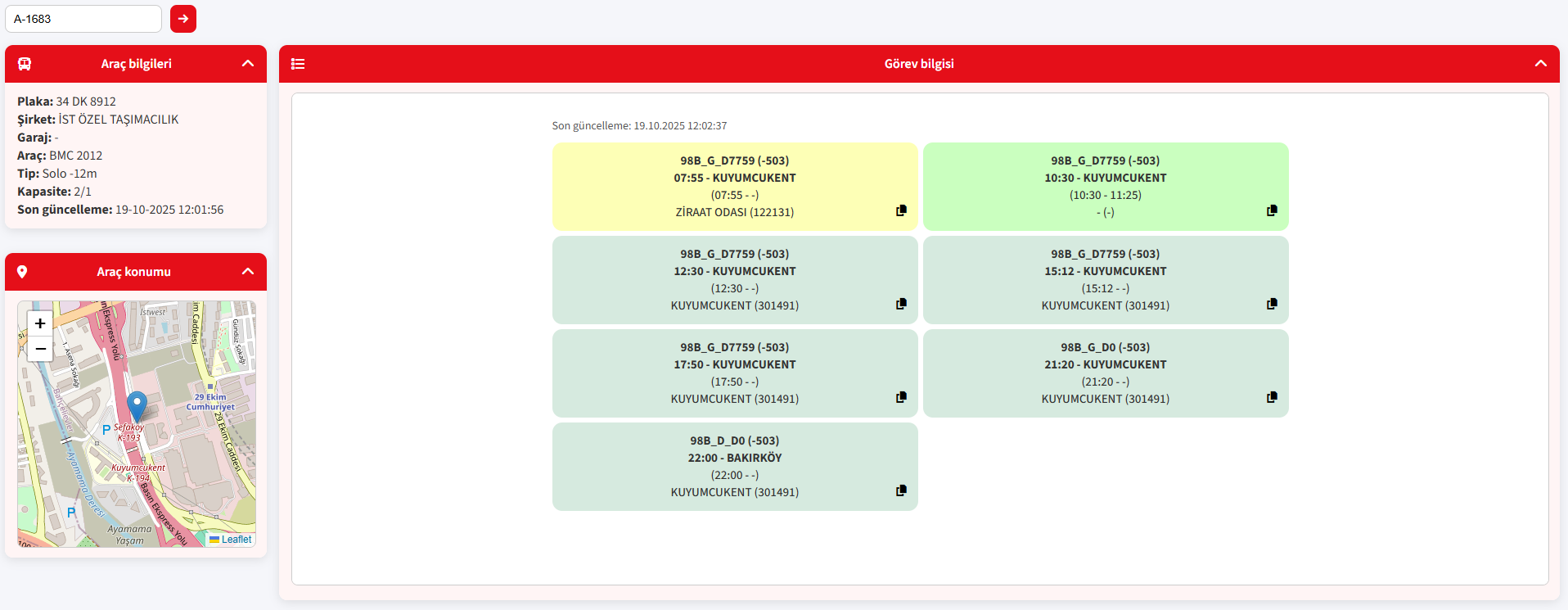The width and height of the screenshot is (1568, 610).
Task: Click the bus icon in Araç bilgileri header
Action: point(25,64)
